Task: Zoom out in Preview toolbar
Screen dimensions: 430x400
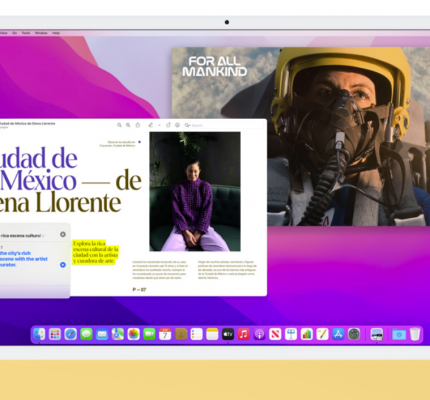Action: pos(119,125)
